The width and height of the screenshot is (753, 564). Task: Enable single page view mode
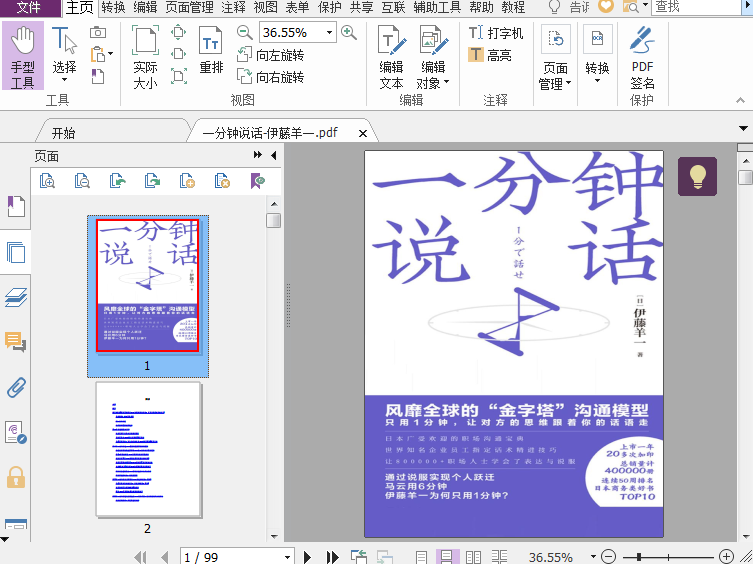[x=421, y=557]
